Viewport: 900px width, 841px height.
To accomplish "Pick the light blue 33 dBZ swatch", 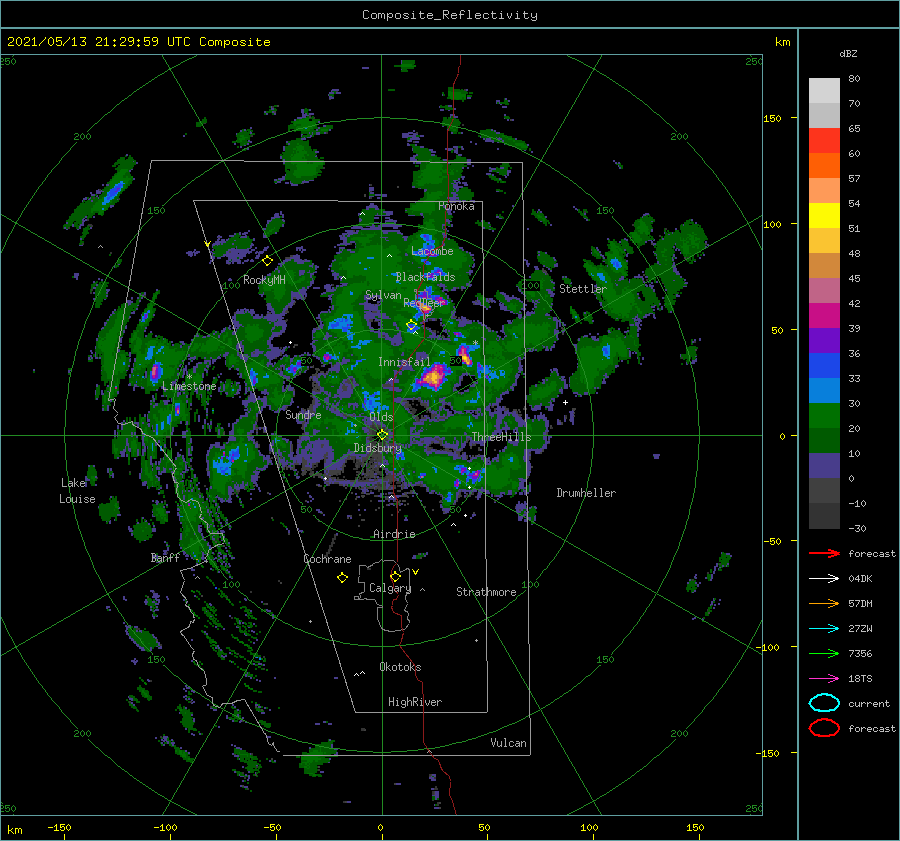I will pyautogui.click(x=824, y=390).
